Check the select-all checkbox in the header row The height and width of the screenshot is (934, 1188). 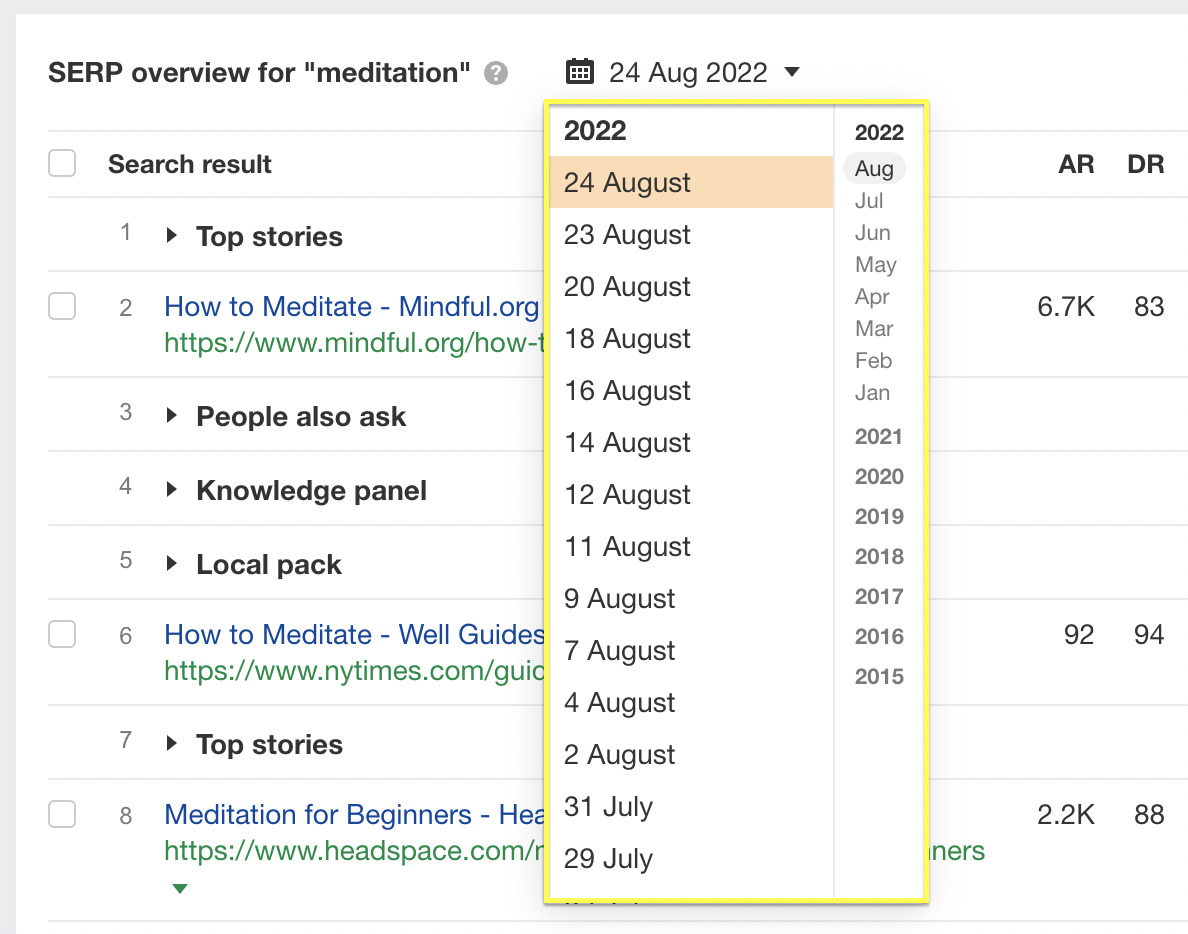pyautogui.click(x=61, y=163)
